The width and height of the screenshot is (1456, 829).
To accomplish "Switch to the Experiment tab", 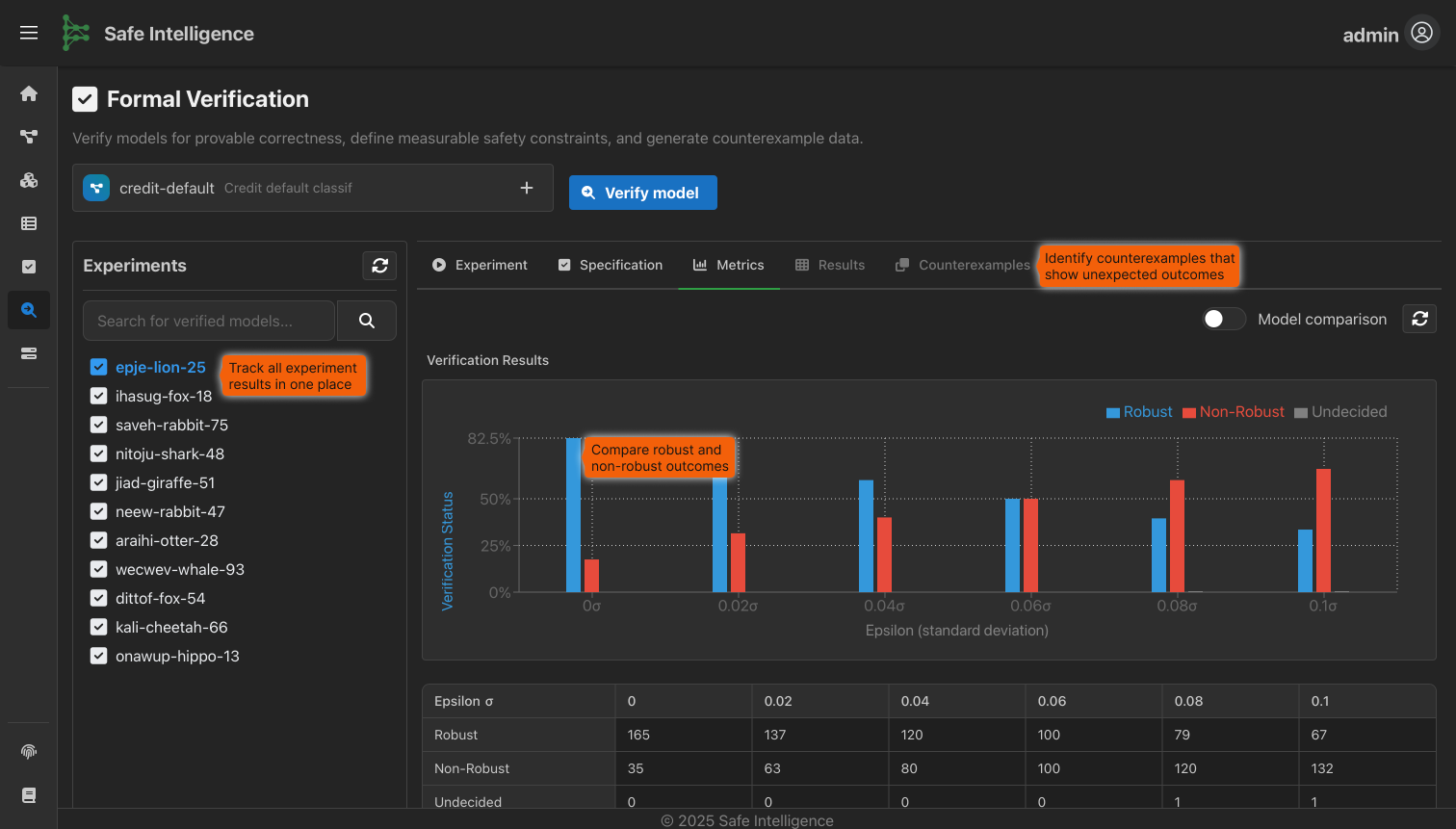I will click(x=480, y=265).
